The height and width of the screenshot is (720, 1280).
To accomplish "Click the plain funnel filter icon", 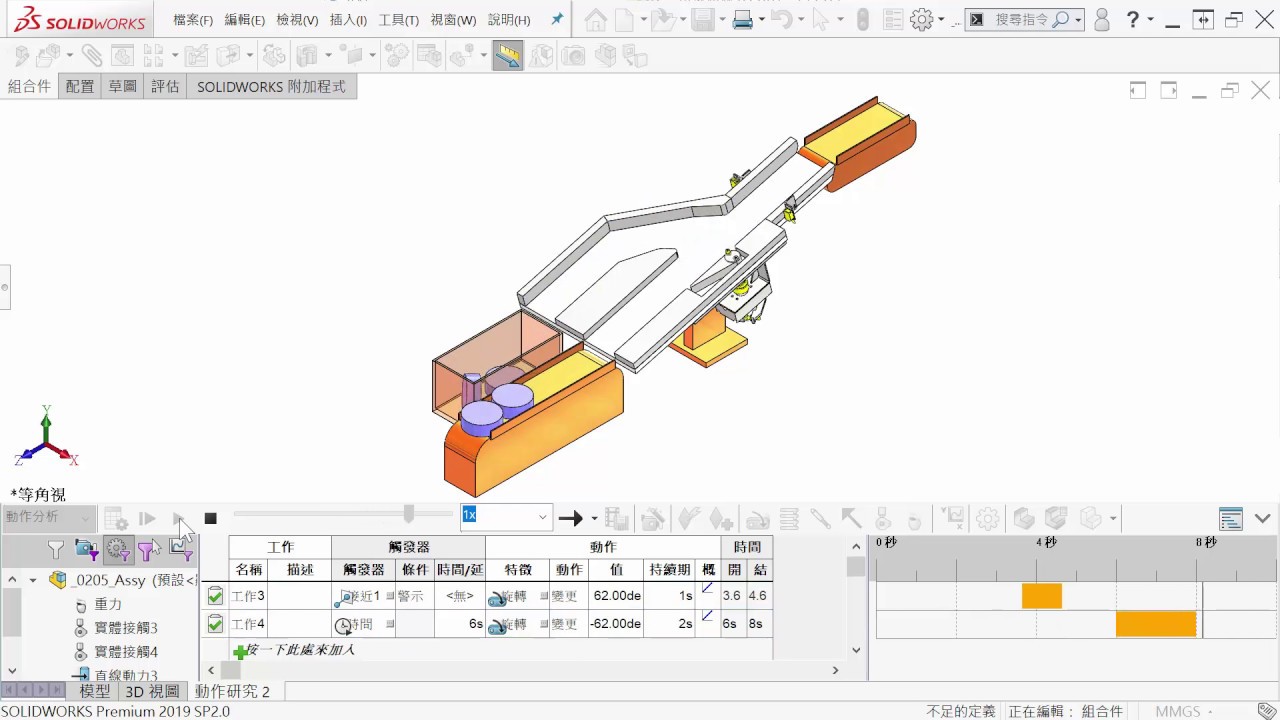I will coord(56,549).
